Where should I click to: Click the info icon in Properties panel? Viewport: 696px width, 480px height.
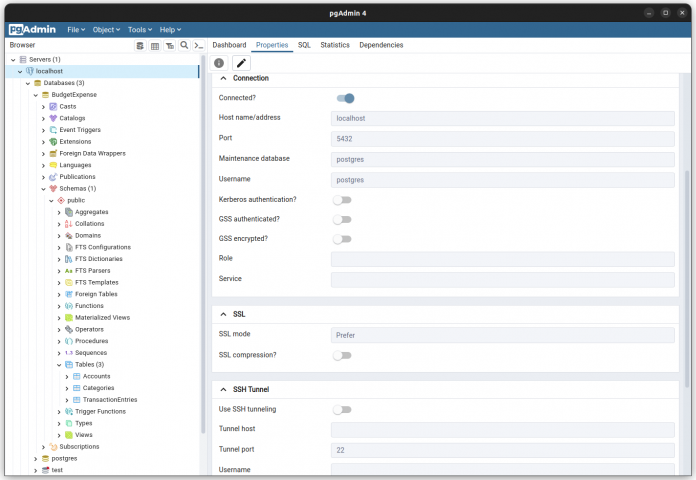(219, 63)
